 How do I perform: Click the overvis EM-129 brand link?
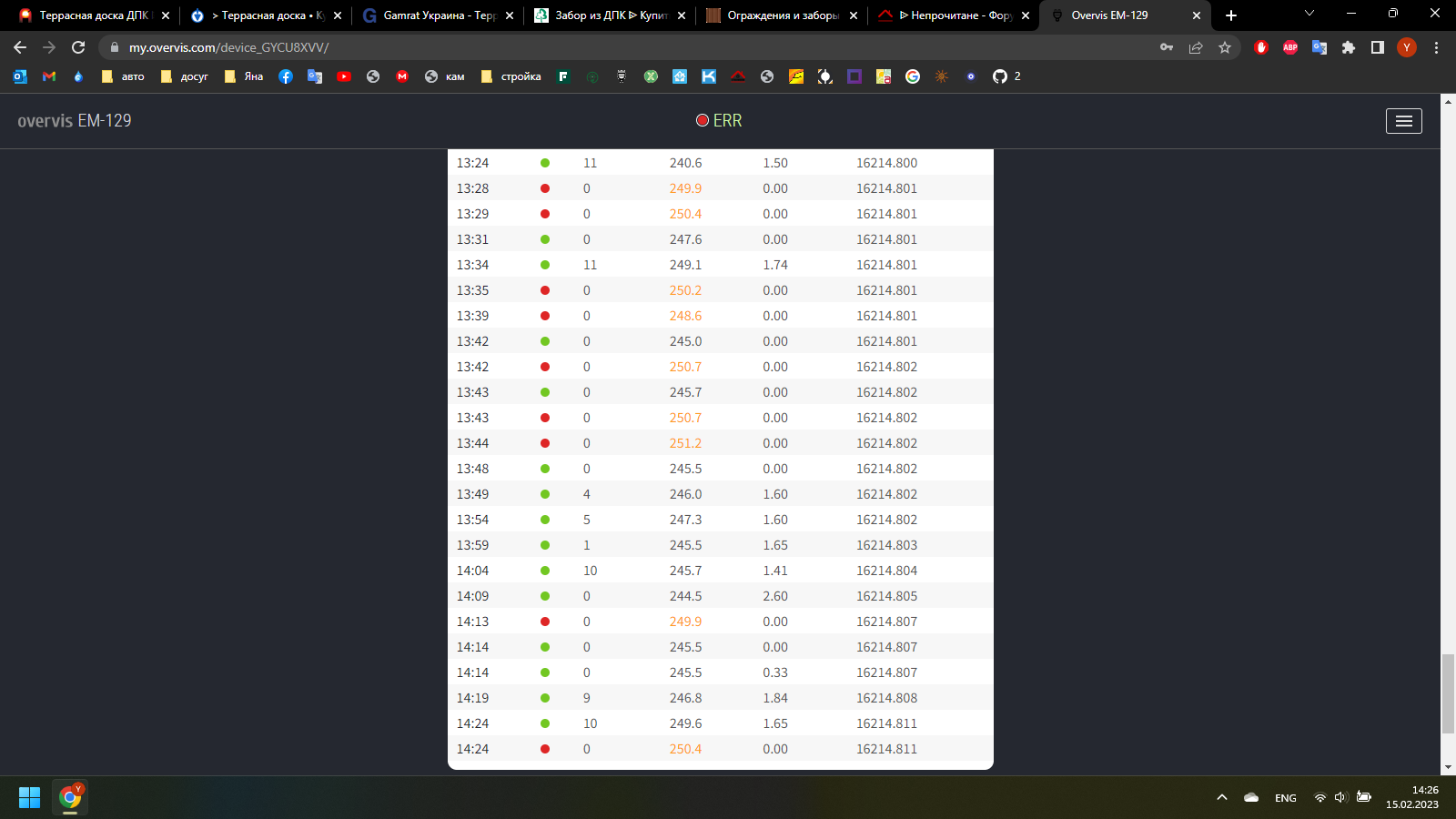[75, 121]
